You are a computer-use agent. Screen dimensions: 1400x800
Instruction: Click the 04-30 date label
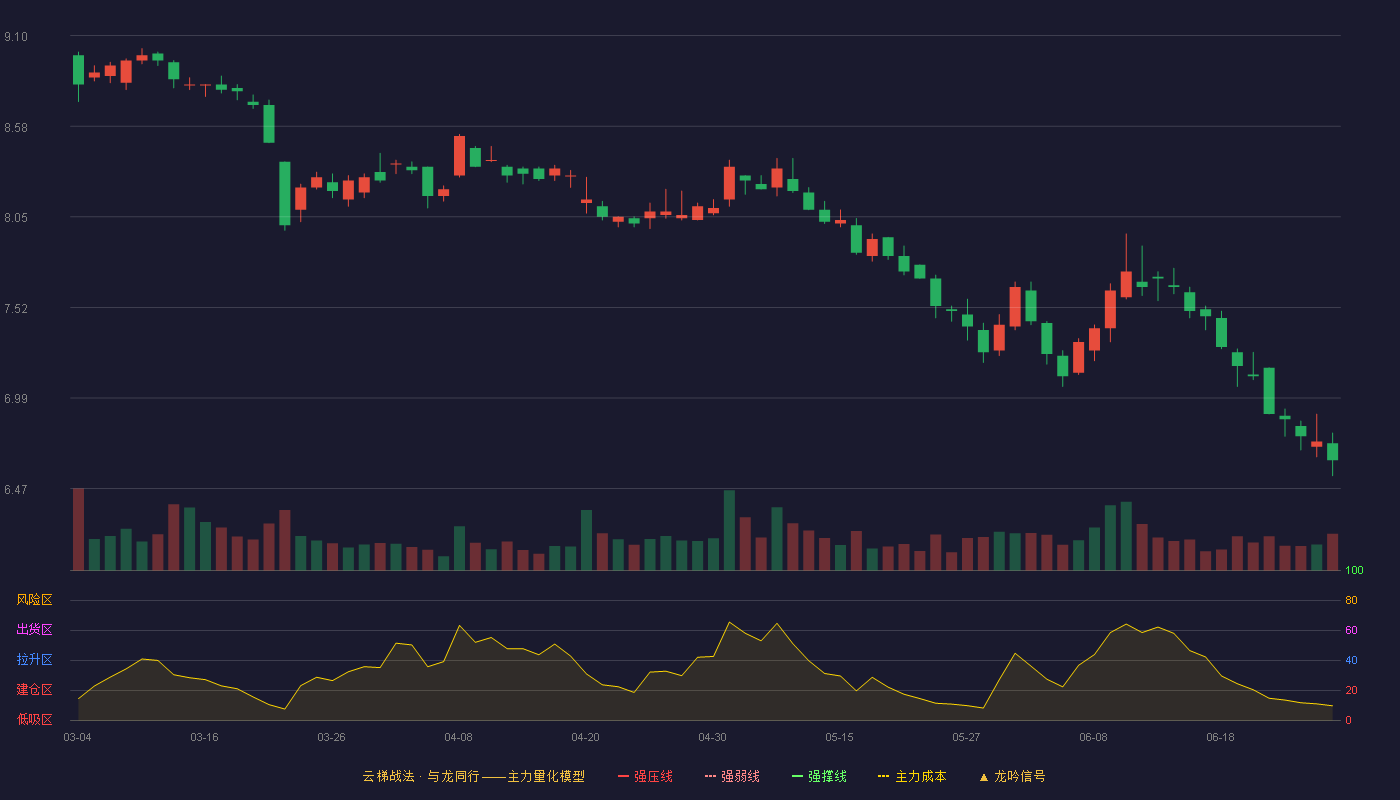point(712,737)
